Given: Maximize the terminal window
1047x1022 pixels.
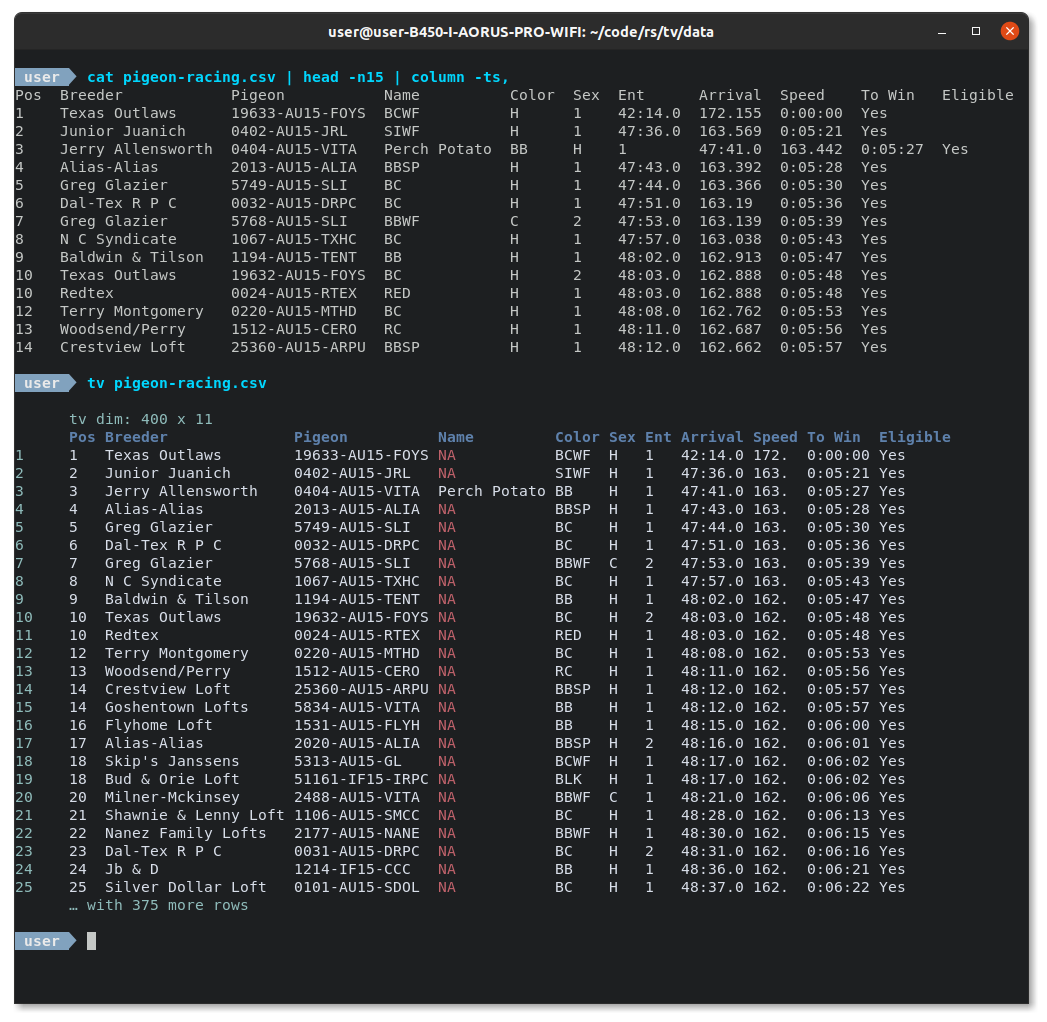Looking at the screenshot, I should (x=976, y=31).
